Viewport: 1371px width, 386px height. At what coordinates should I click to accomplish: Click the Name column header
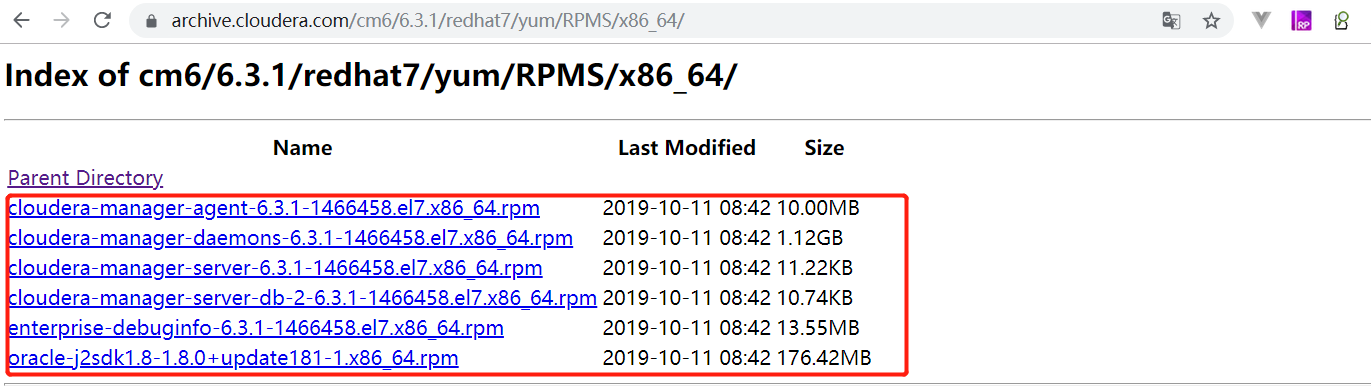303,148
